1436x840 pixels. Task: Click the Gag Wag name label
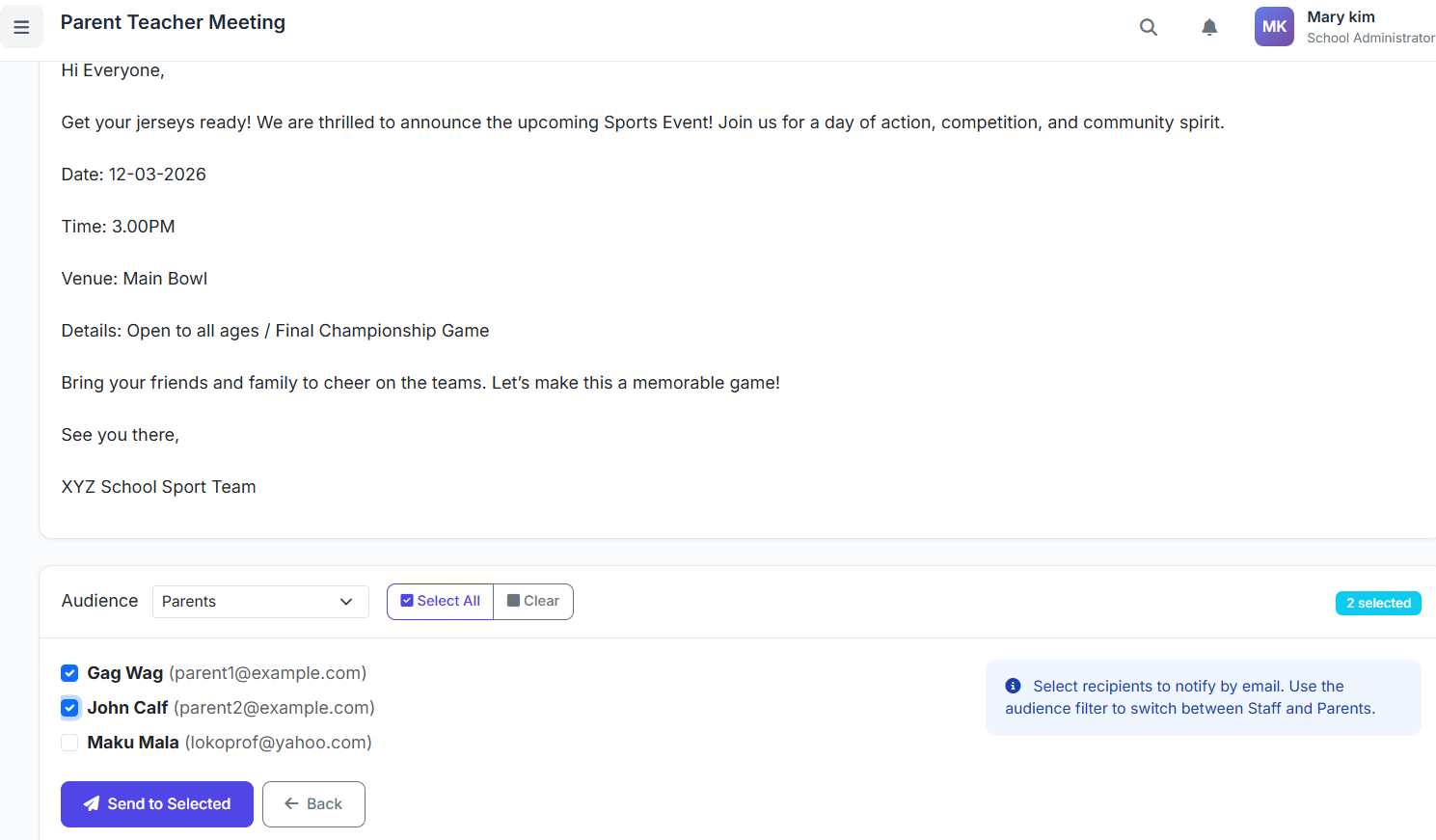click(x=125, y=673)
